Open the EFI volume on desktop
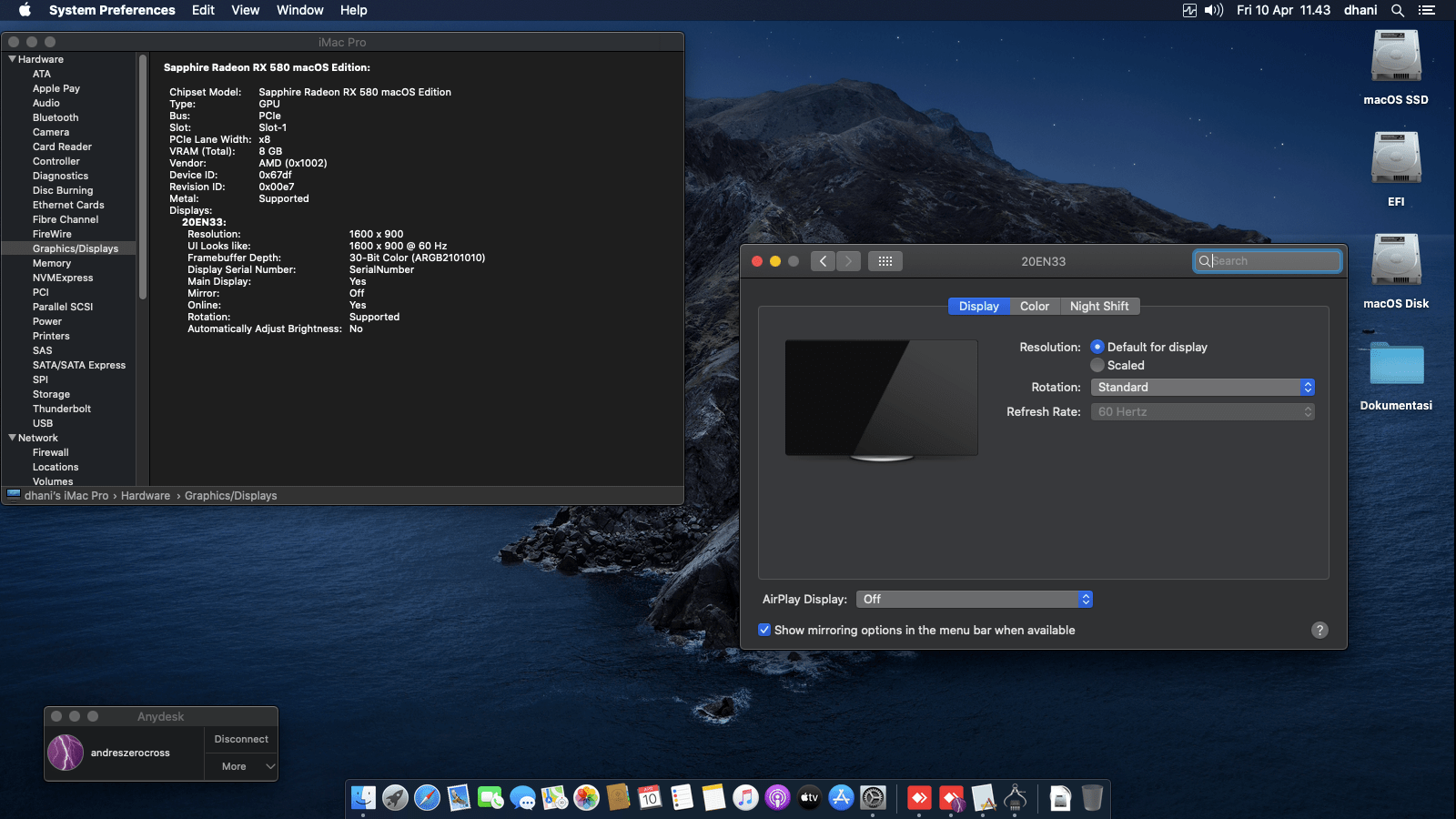1456x819 pixels. click(x=1396, y=159)
